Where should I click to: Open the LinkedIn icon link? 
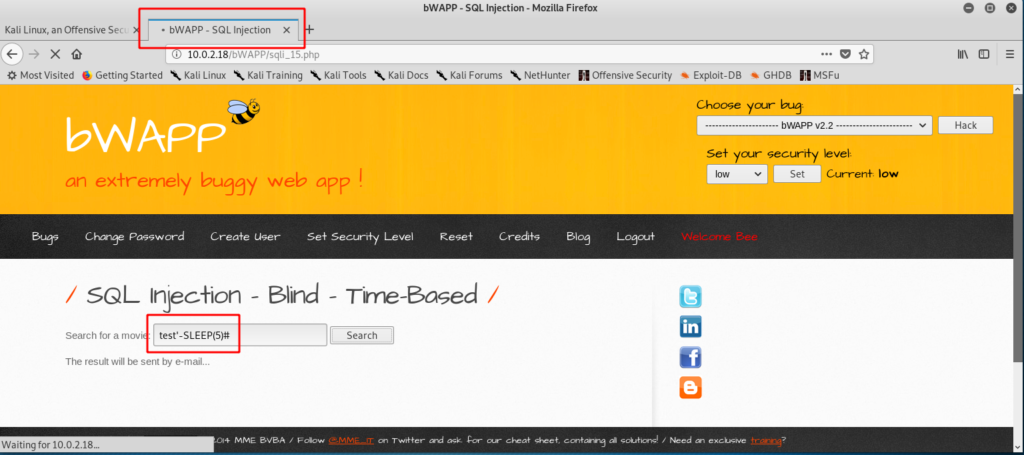(690, 326)
